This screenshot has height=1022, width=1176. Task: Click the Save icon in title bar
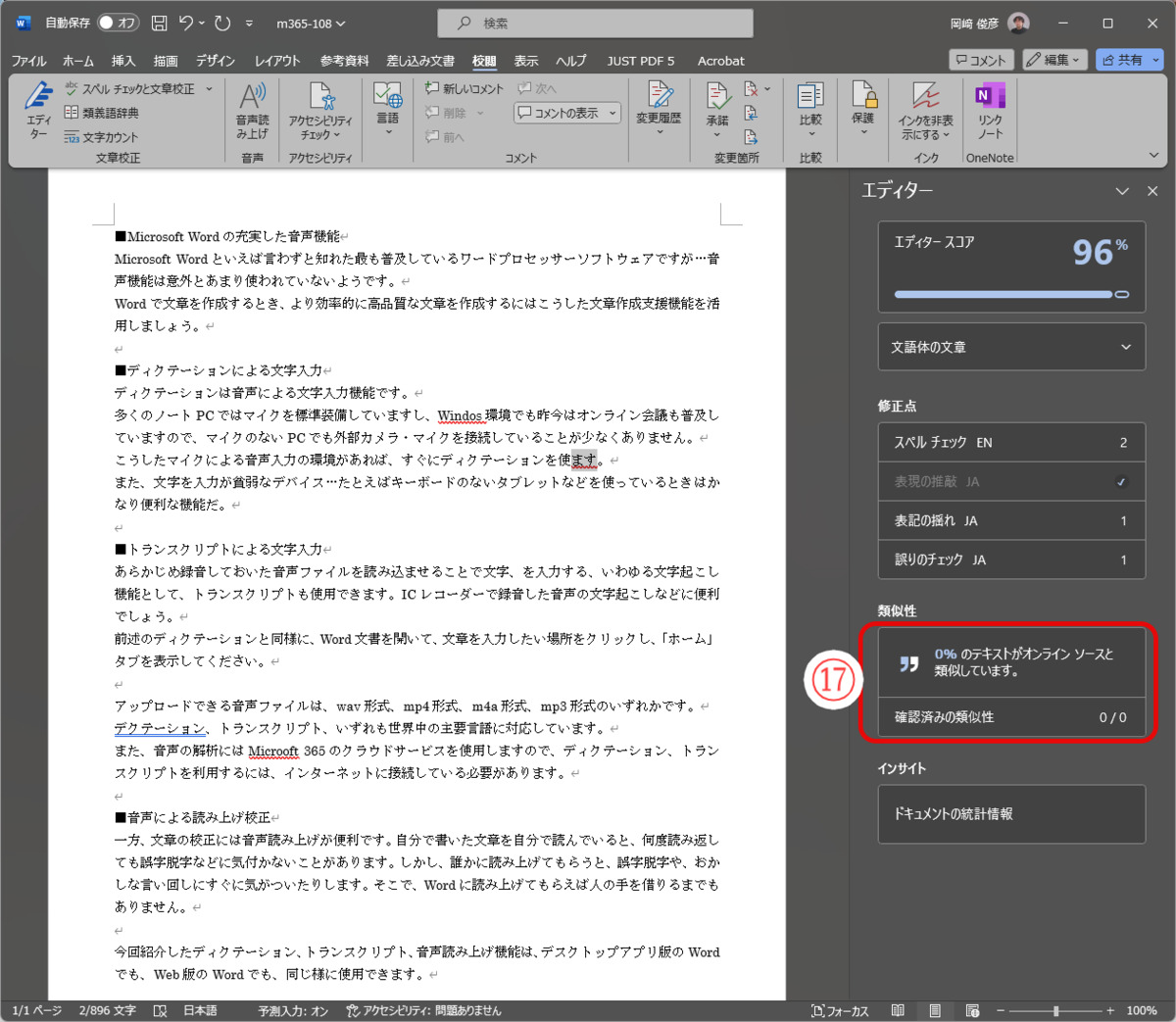[x=159, y=23]
